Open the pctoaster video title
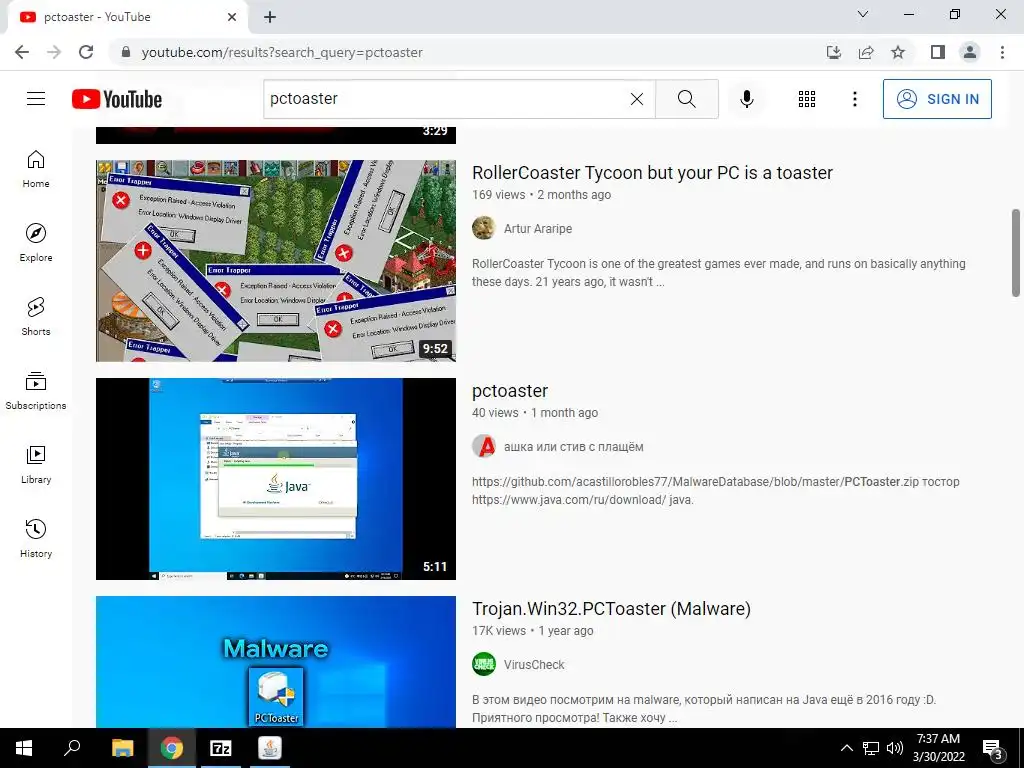 (x=509, y=391)
